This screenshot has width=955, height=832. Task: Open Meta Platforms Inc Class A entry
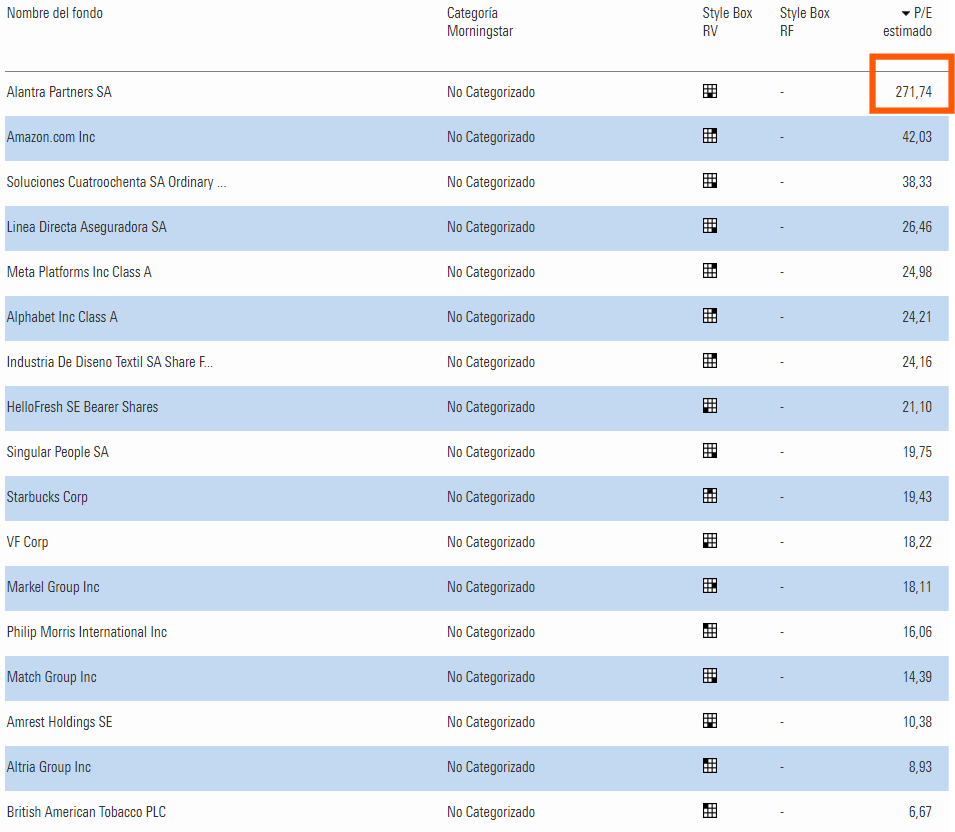[79, 272]
